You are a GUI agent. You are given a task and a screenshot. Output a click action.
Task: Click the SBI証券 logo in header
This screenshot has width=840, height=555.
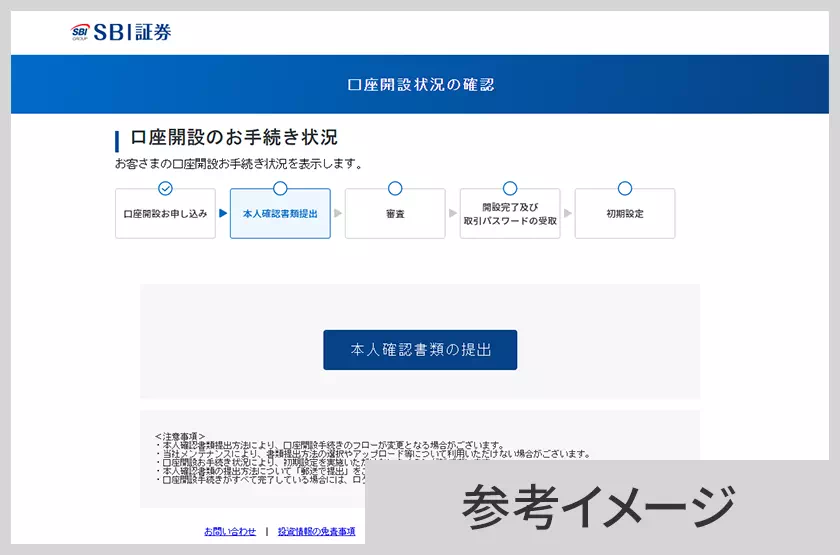pos(121,32)
